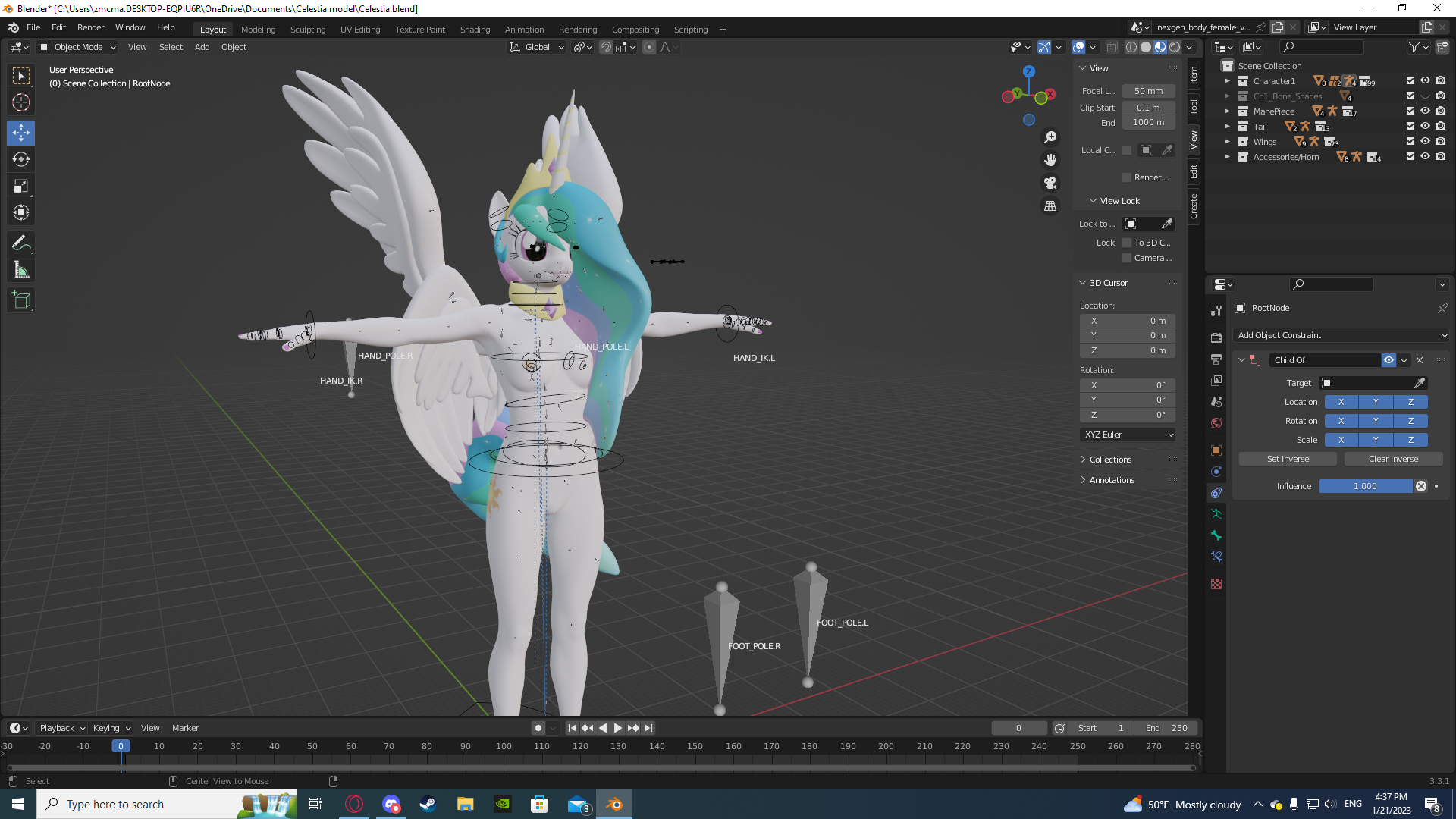
Task: Uncheck the Tail collection checkbox
Action: [x=1410, y=127]
